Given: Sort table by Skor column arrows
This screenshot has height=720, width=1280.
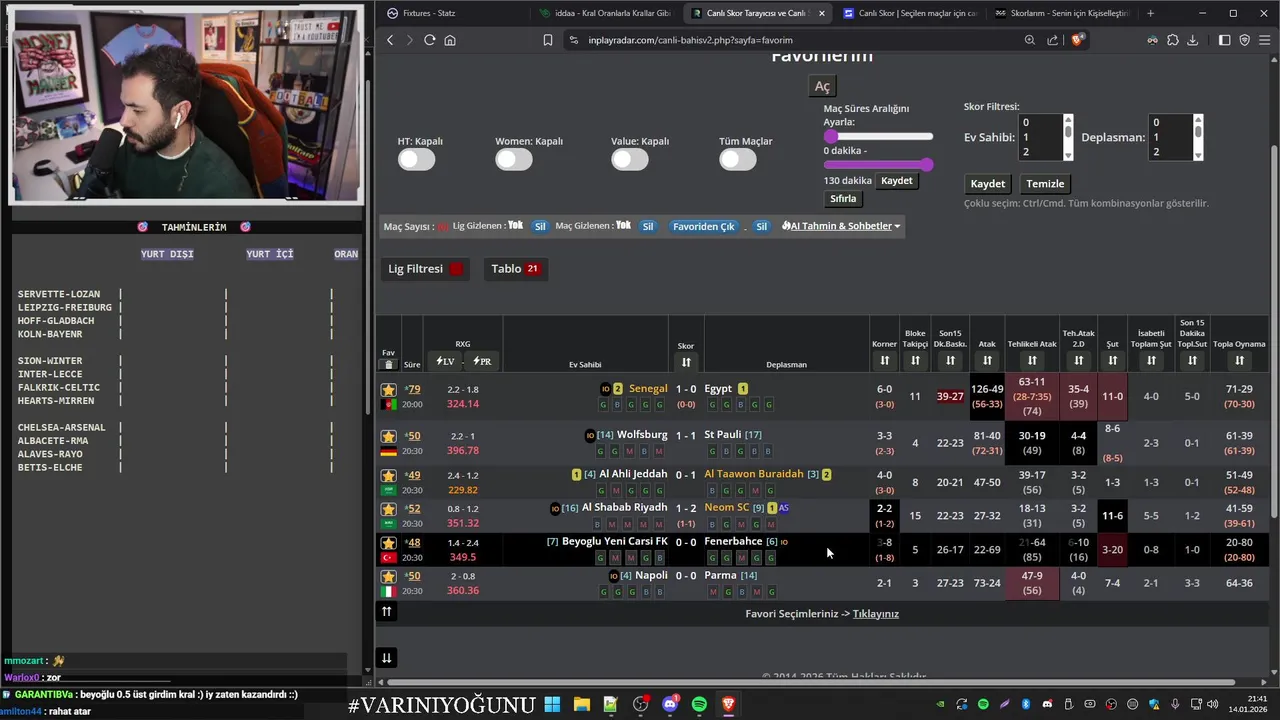Looking at the screenshot, I should point(686,362).
